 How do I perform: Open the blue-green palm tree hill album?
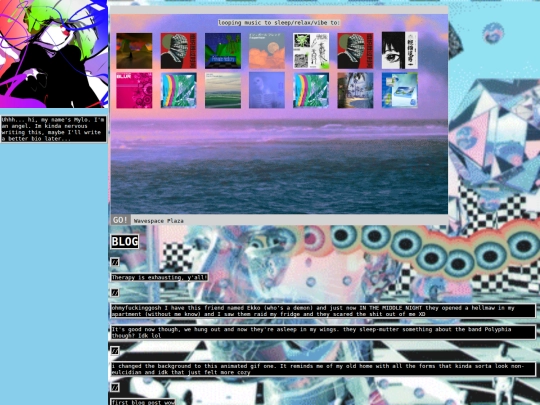pyautogui.click(x=223, y=51)
